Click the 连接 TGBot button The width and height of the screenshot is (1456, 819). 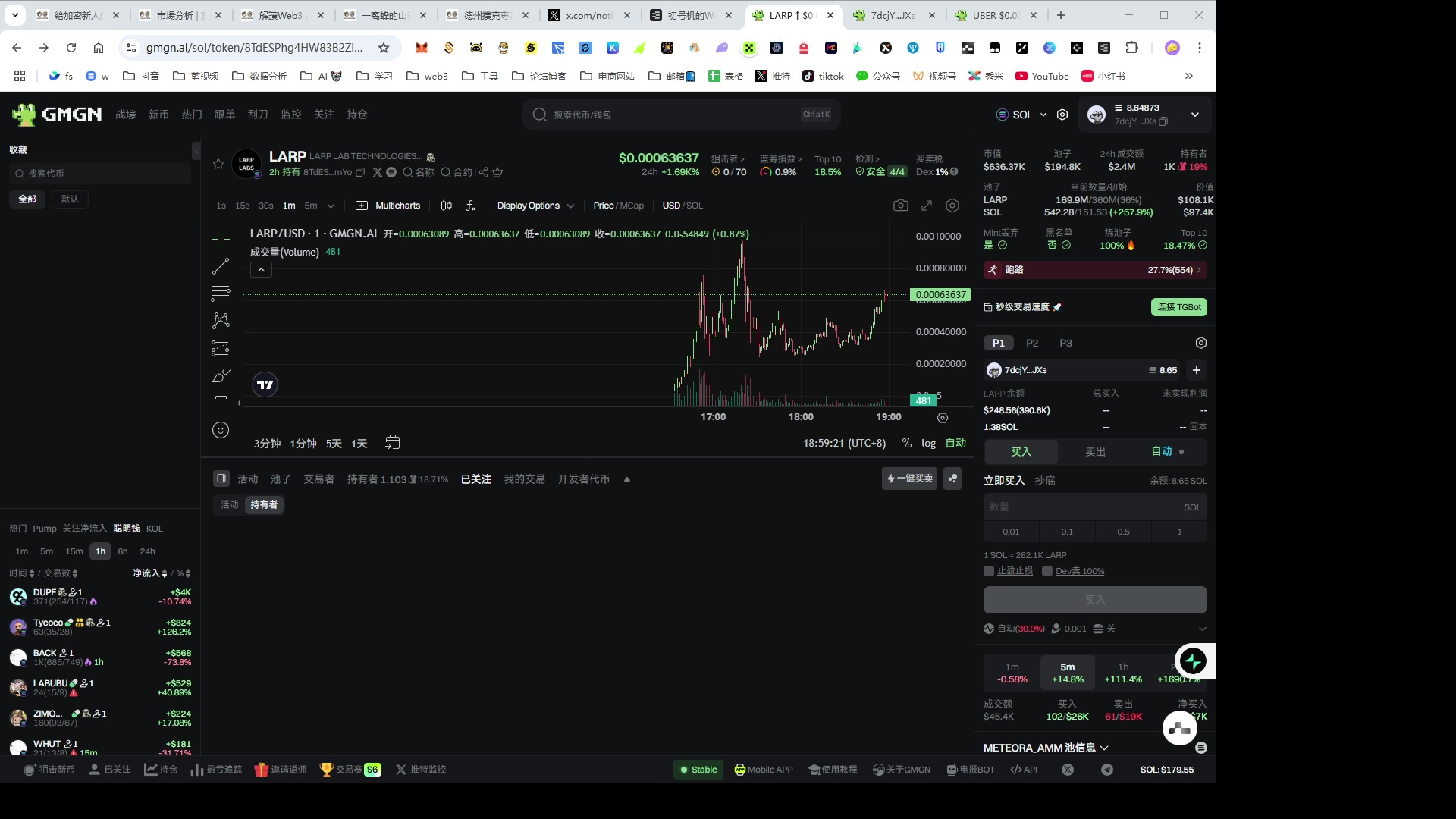[1178, 307]
